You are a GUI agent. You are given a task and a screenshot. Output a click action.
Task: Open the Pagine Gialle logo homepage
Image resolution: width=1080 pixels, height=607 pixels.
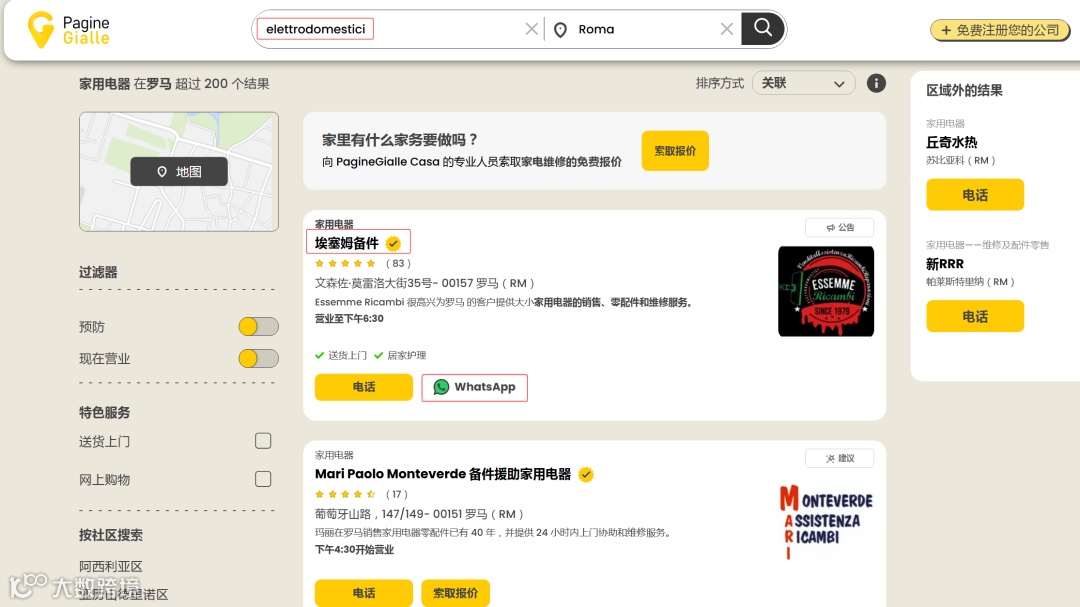(x=68, y=30)
